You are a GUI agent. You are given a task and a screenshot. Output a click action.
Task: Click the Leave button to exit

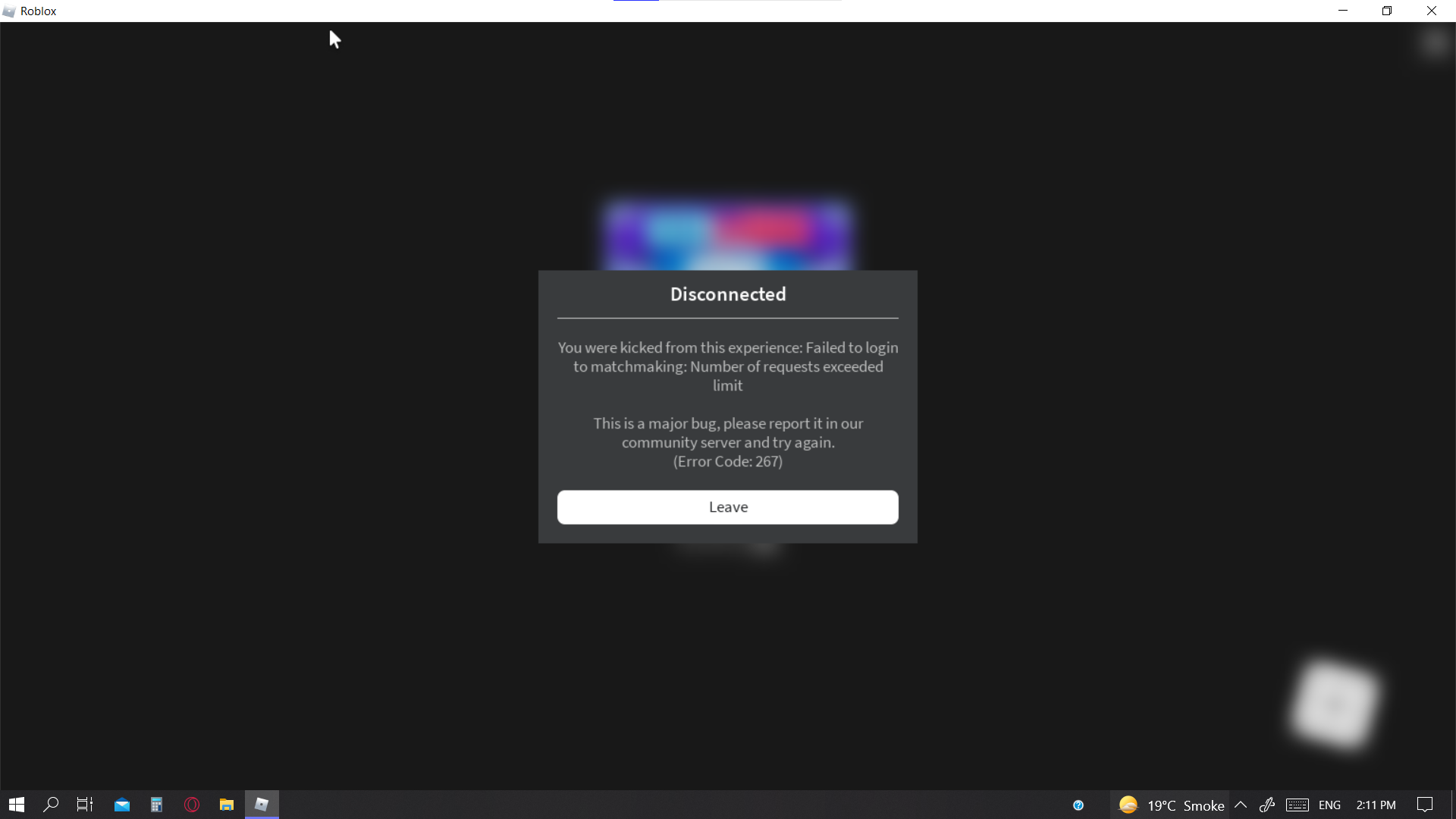(728, 506)
